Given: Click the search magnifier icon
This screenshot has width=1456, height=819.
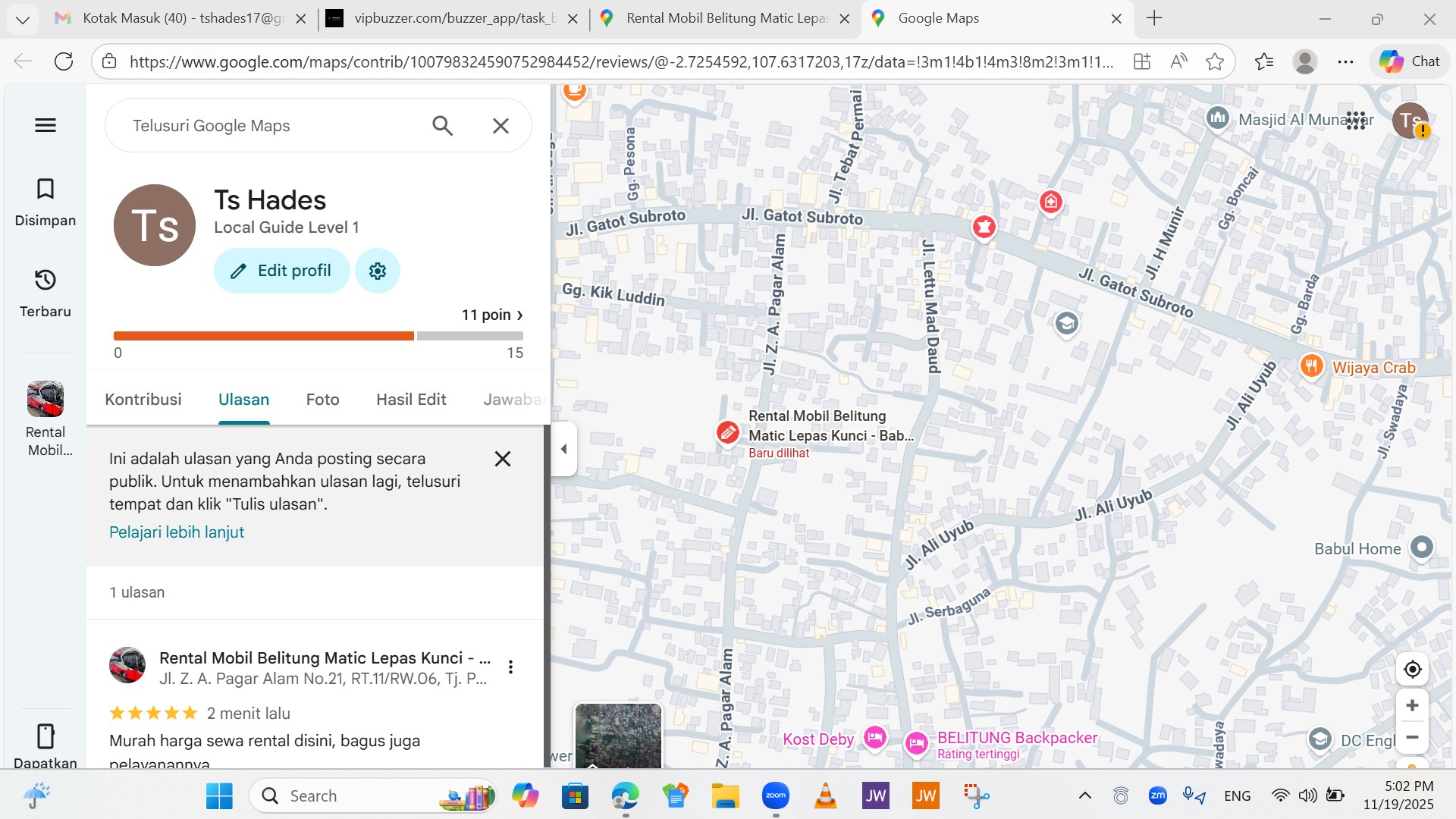Looking at the screenshot, I should 442,126.
